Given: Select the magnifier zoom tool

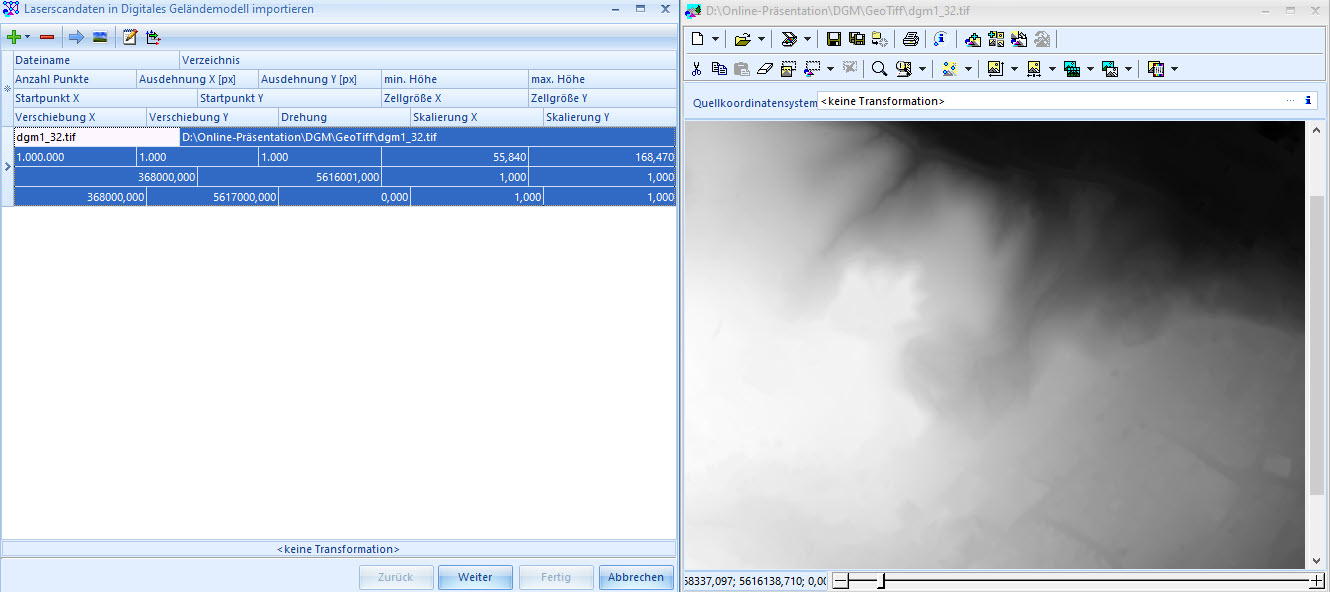Looking at the screenshot, I should [x=878, y=69].
